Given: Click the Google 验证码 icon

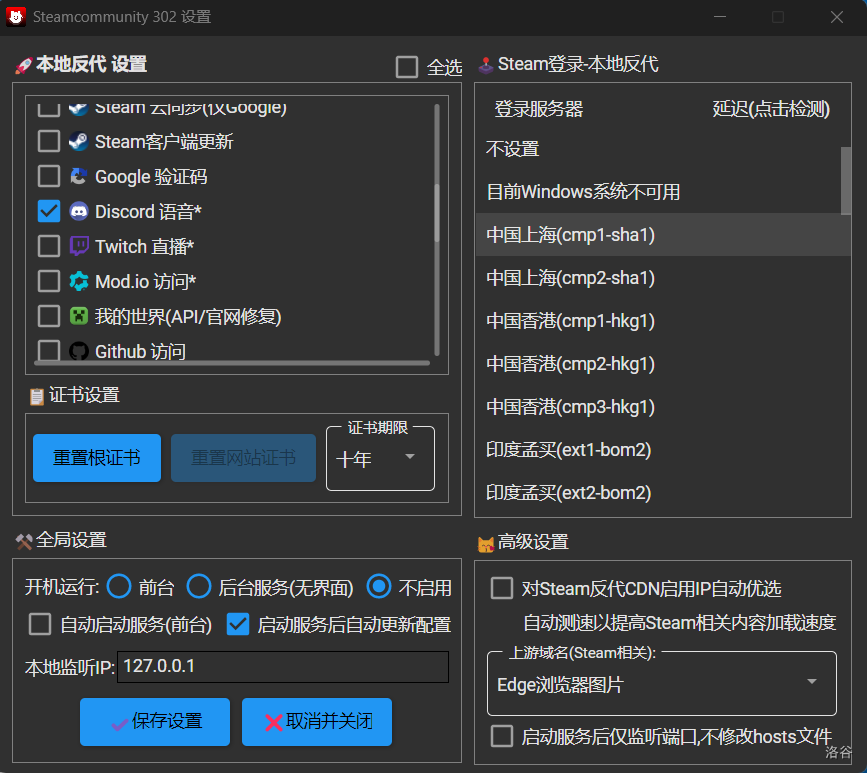Looking at the screenshot, I should click(79, 177).
